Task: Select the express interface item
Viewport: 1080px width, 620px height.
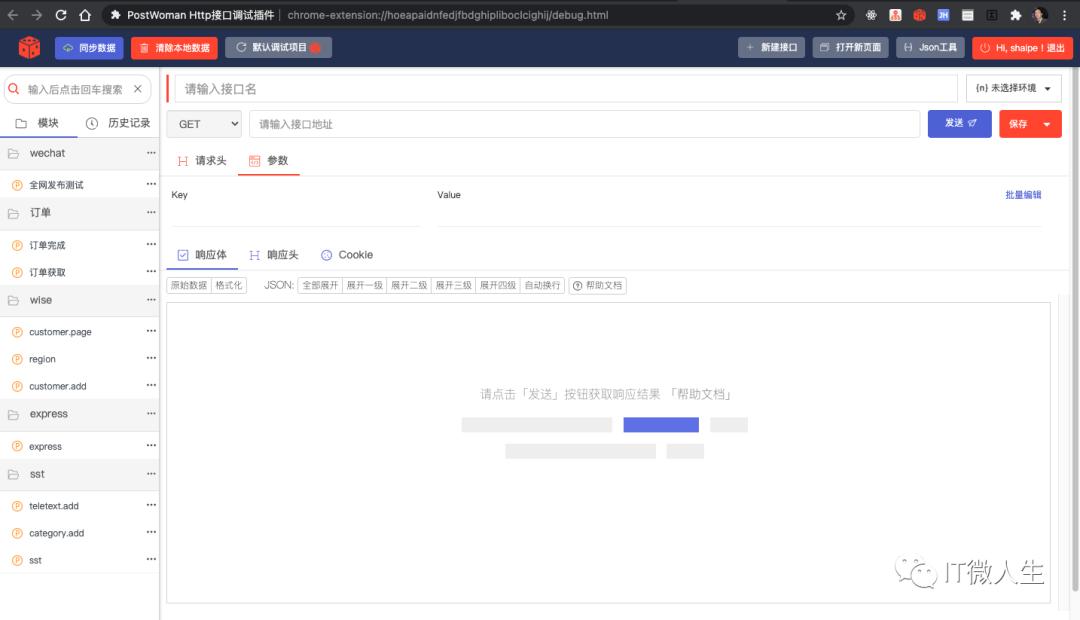Action: tap(45, 446)
